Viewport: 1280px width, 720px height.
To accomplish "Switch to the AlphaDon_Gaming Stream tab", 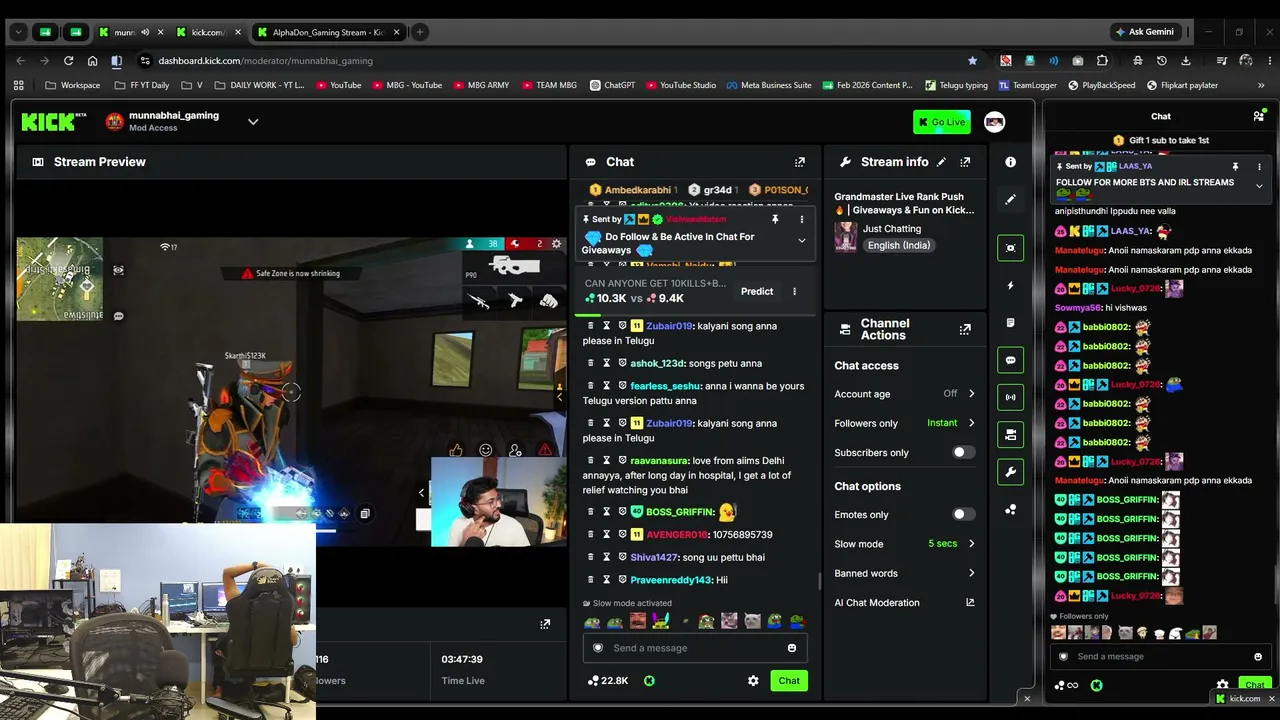I will 327,32.
